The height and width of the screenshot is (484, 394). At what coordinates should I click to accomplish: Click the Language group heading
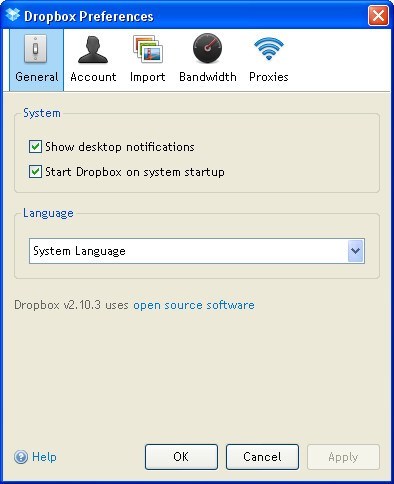(48, 213)
